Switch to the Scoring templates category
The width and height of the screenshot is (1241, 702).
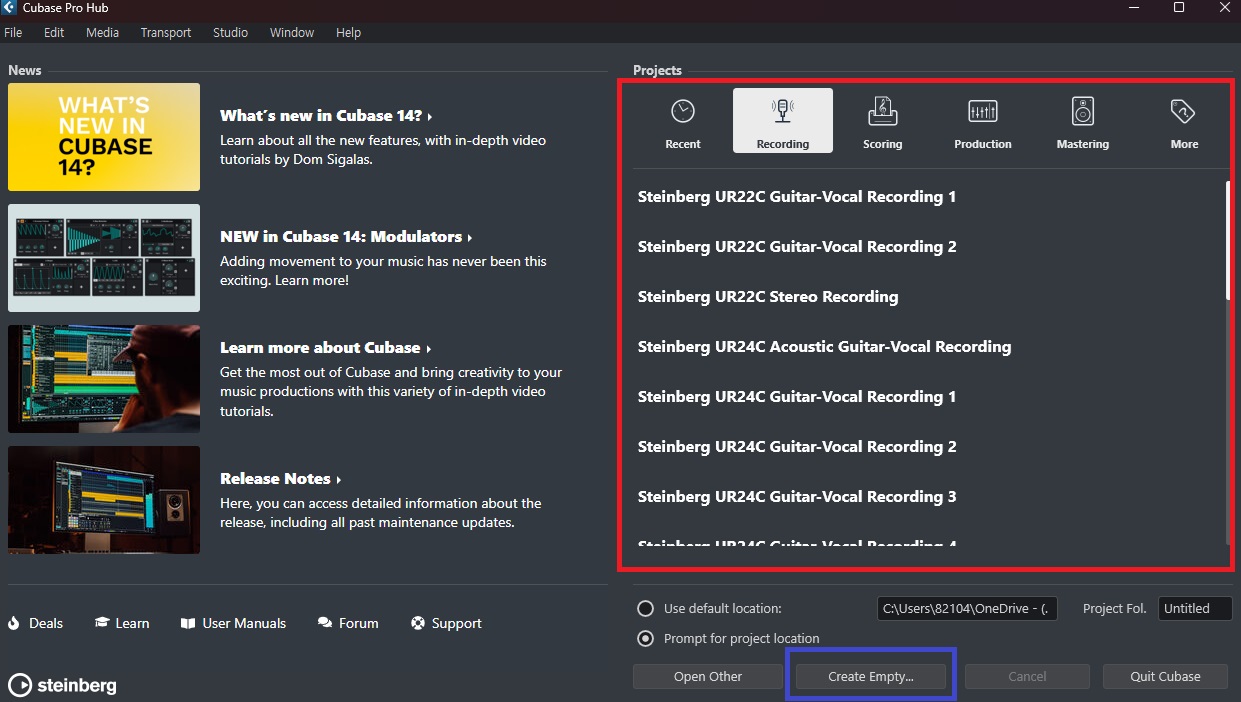pyautogui.click(x=883, y=122)
